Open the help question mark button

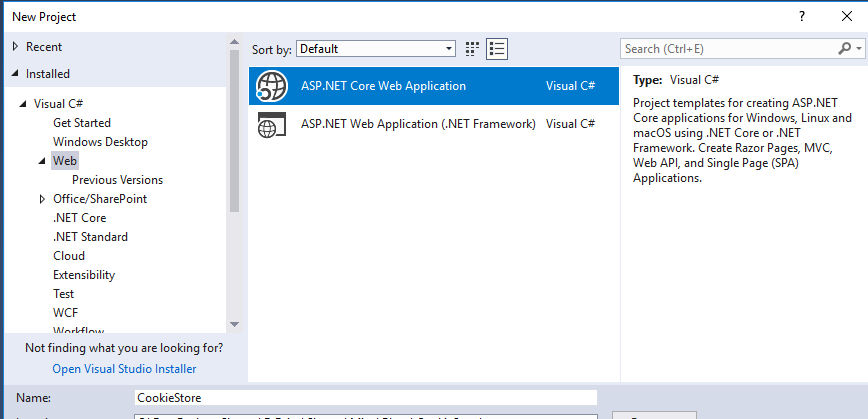[802, 17]
